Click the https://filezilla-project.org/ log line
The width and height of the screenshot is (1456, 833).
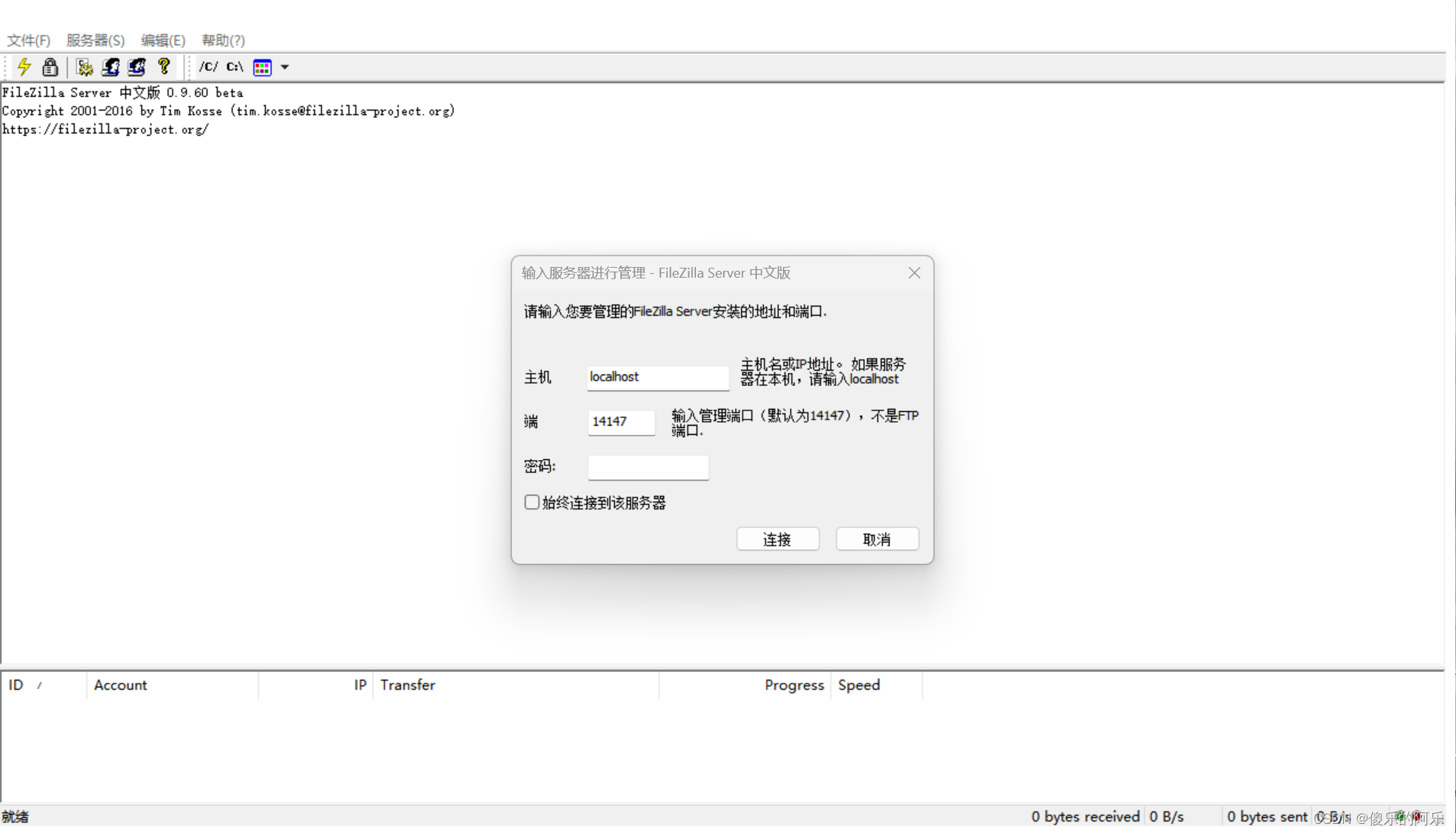[105, 130]
